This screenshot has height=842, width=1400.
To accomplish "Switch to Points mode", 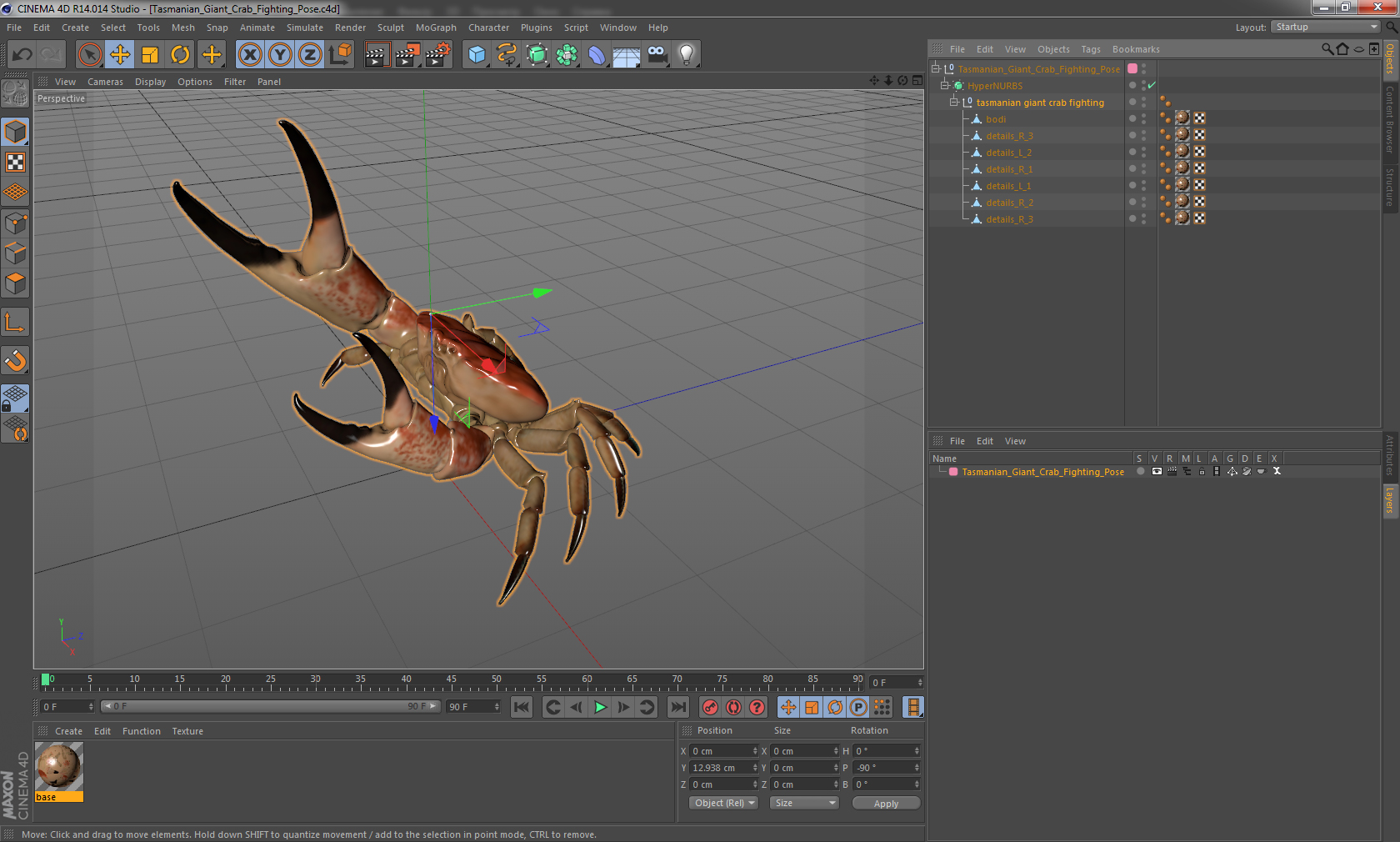I will (15, 223).
